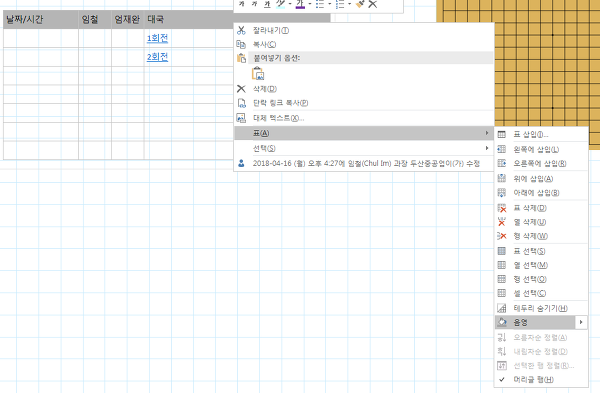The height and width of the screenshot is (393, 600).
Task: Click the descending sort entry (내림차순 정렬)
Action: (541, 351)
